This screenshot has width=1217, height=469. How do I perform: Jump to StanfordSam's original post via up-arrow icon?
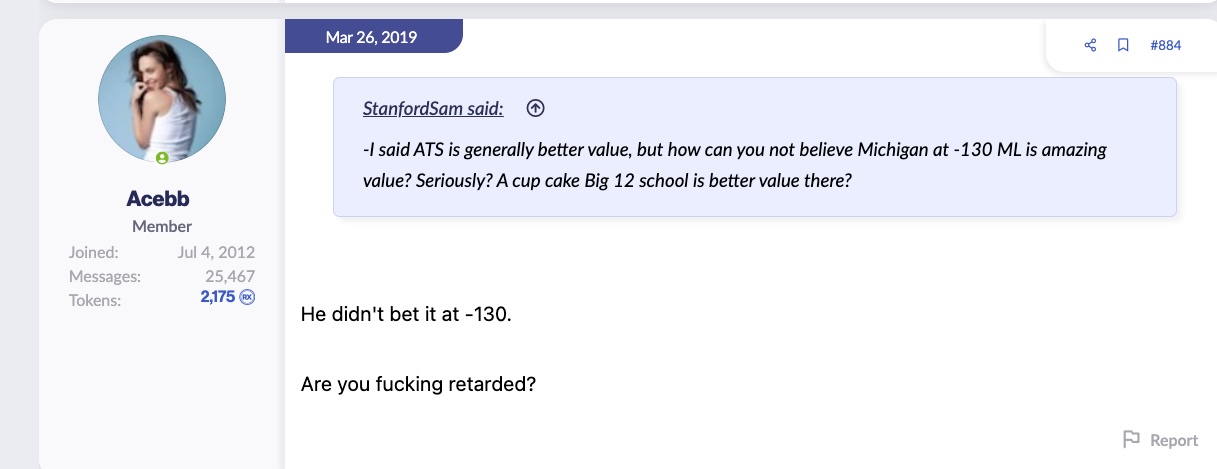535,108
